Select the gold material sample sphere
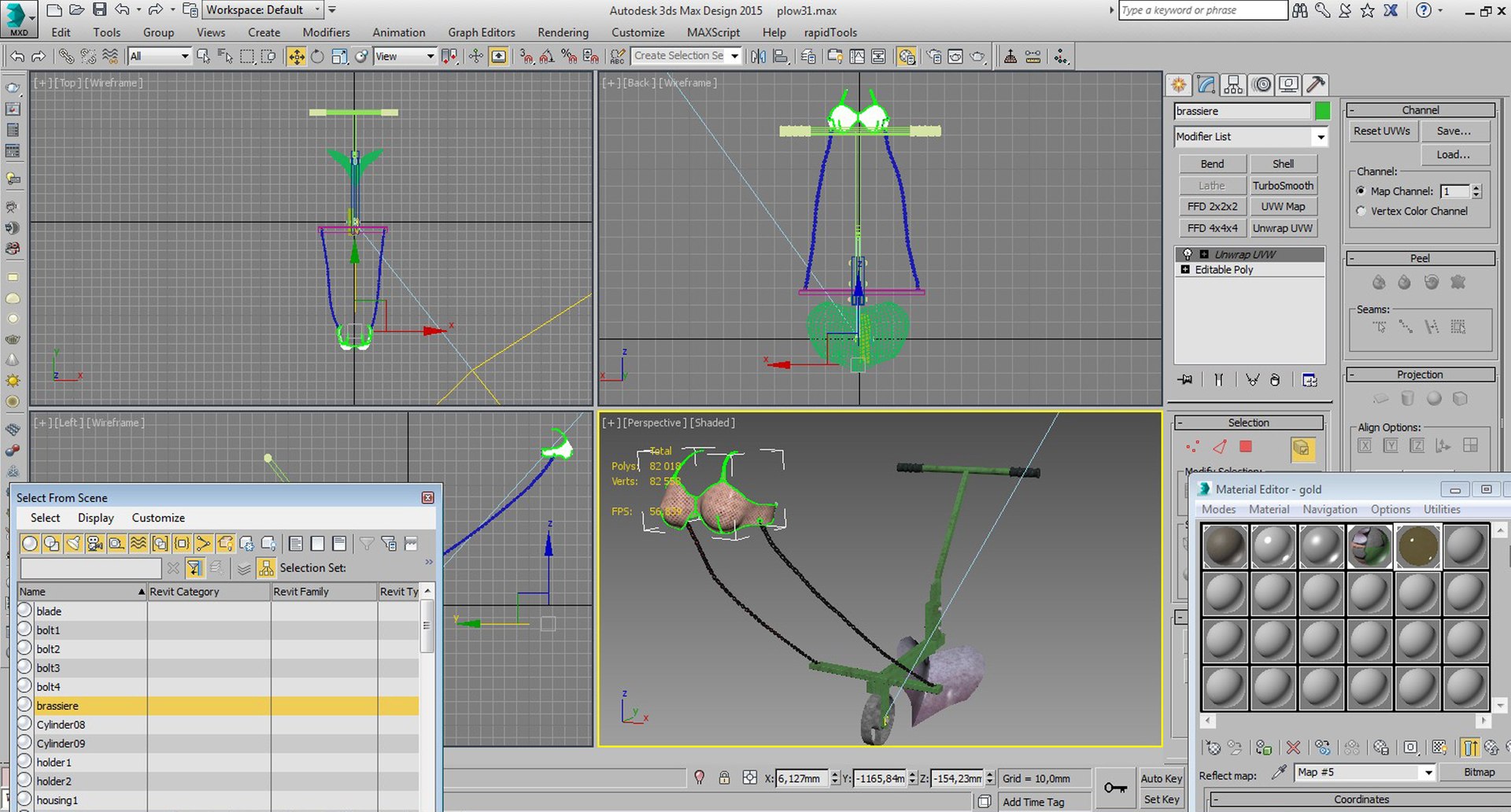The width and height of the screenshot is (1511, 812). [1417, 546]
